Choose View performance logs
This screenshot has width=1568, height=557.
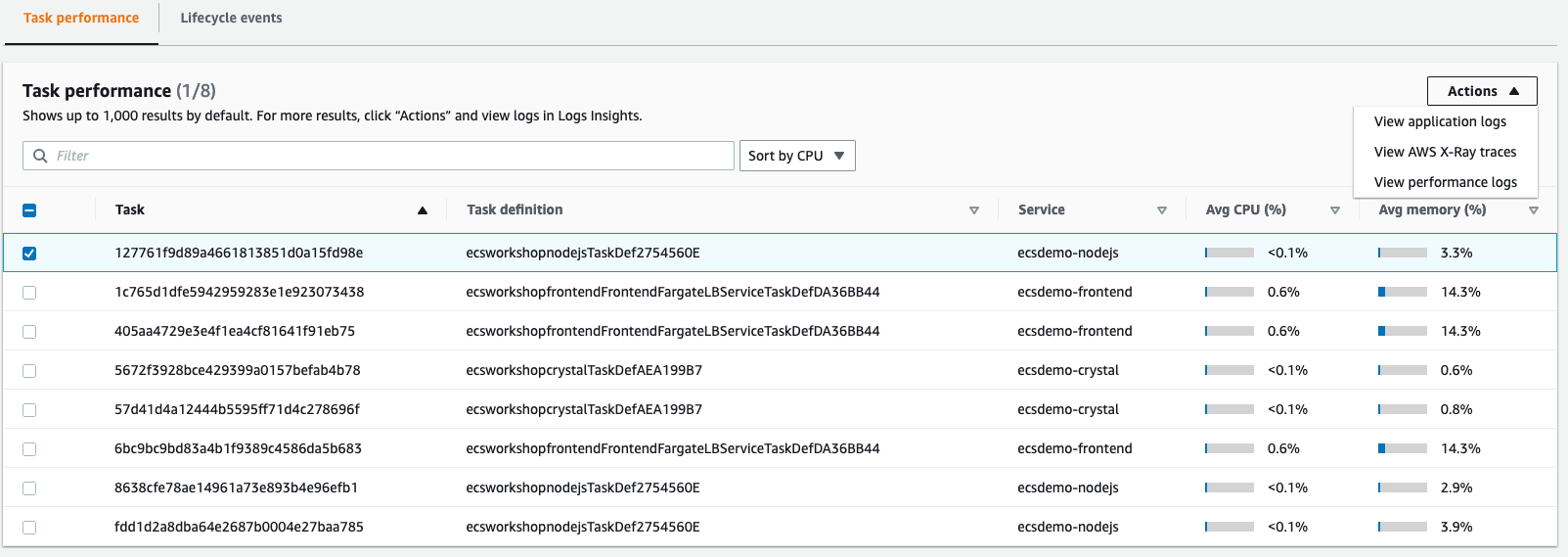tap(1446, 182)
